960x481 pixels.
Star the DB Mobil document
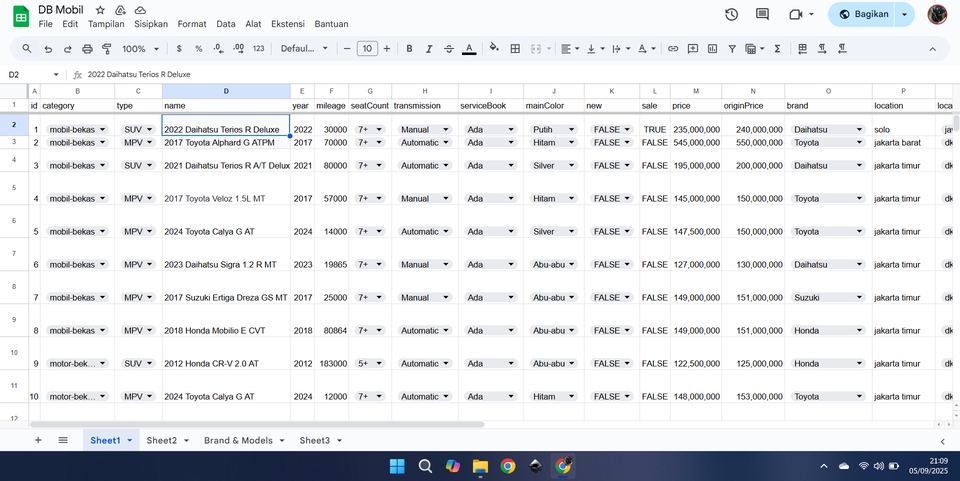100,10
